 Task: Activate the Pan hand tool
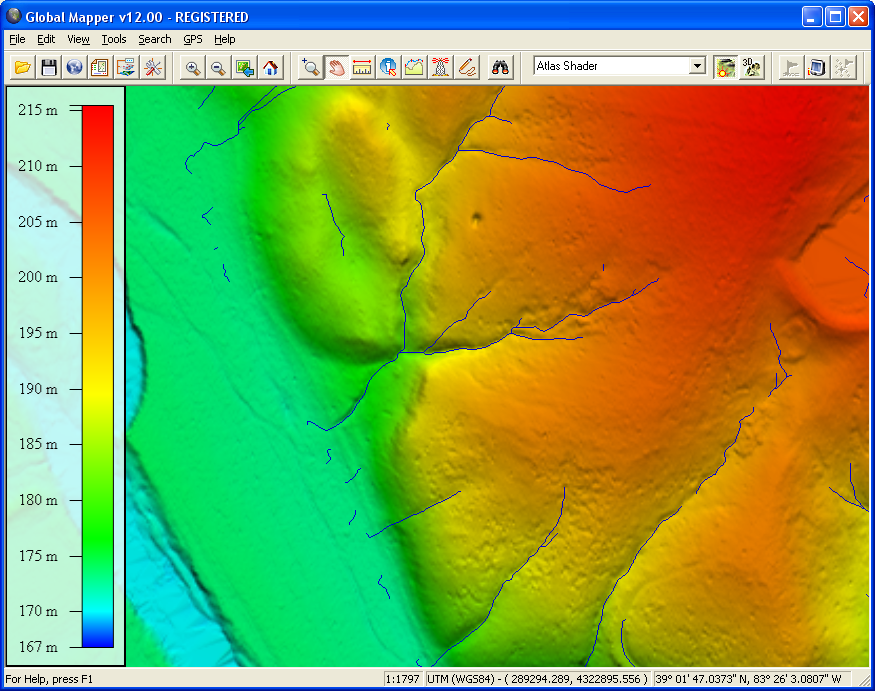(x=337, y=67)
